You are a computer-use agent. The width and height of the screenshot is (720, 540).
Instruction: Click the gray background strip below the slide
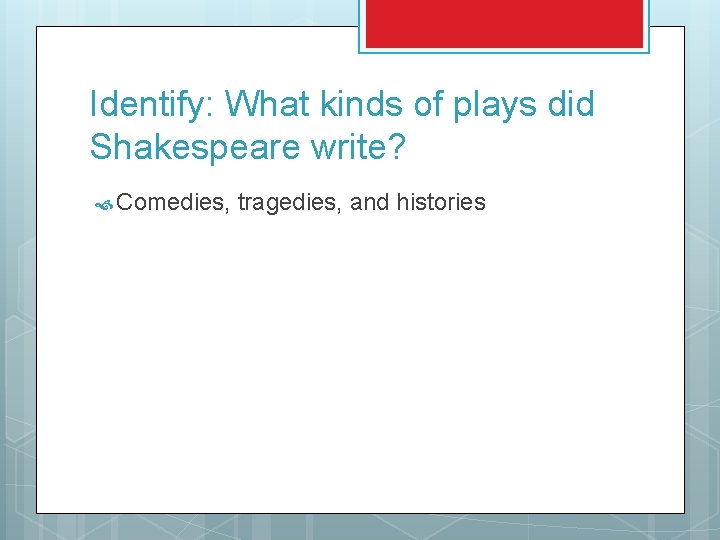[360, 527]
